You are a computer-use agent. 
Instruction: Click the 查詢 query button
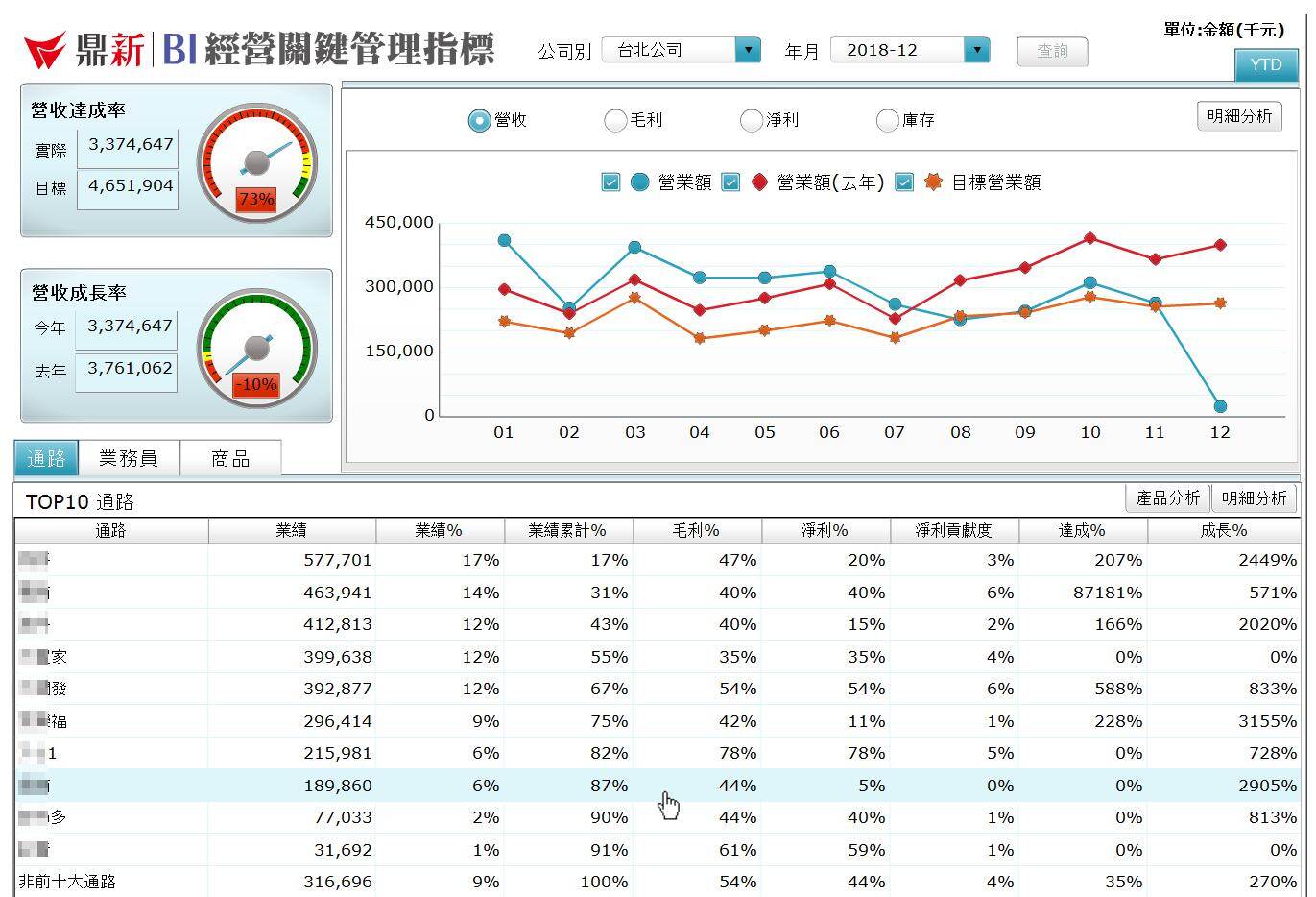click(1052, 52)
